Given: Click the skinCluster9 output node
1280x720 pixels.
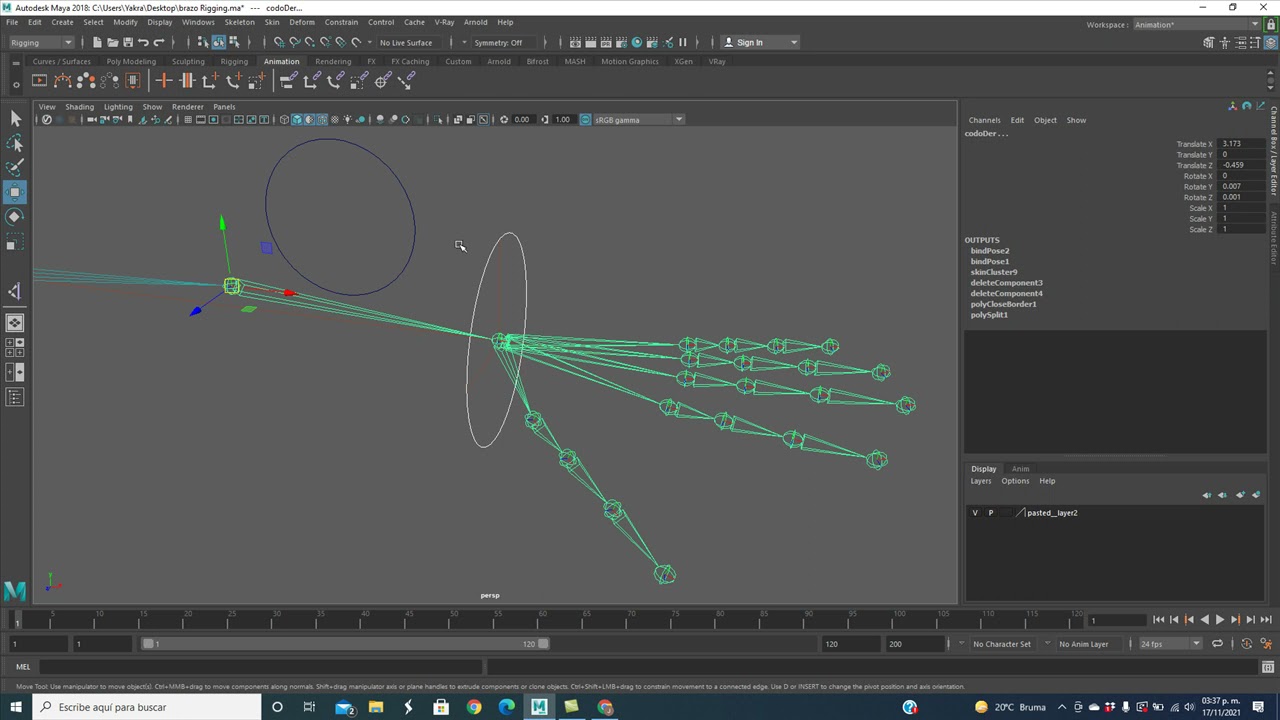Looking at the screenshot, I should coord(993,272).
